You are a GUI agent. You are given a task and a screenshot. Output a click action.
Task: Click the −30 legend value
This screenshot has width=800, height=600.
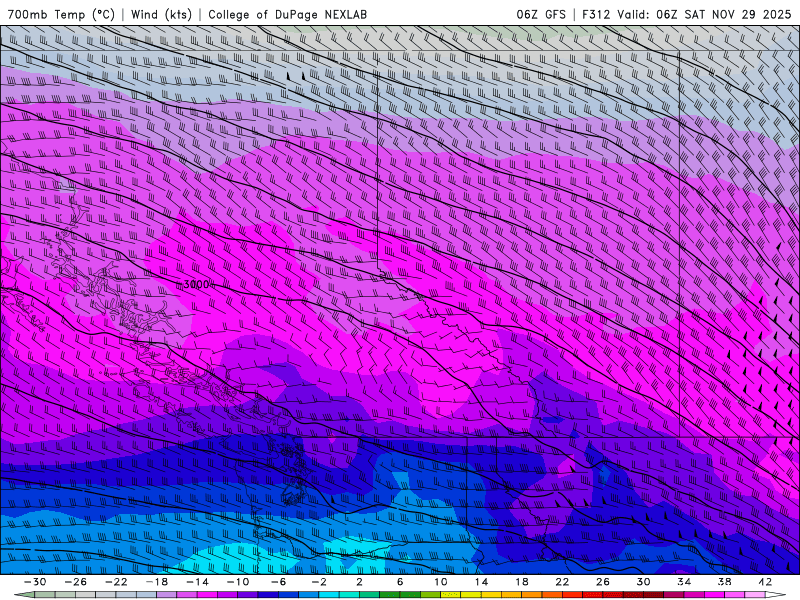pyautogui.click(x=35, y=582)
